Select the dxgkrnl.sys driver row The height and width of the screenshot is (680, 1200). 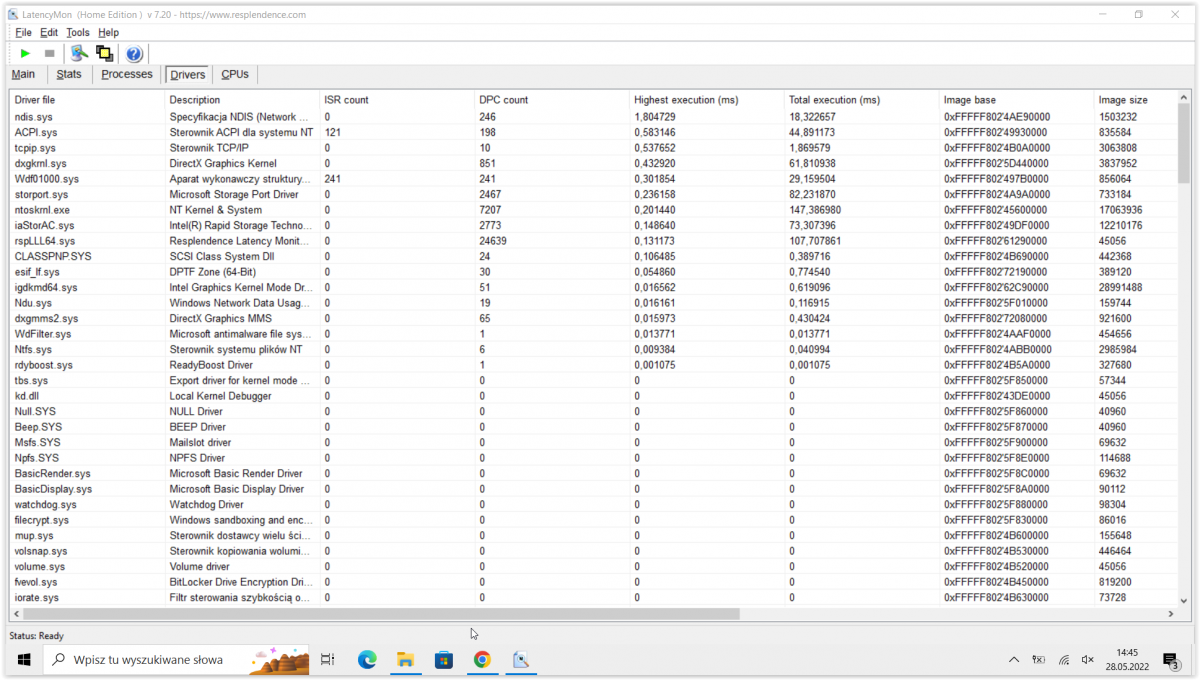tap(593, 163)
